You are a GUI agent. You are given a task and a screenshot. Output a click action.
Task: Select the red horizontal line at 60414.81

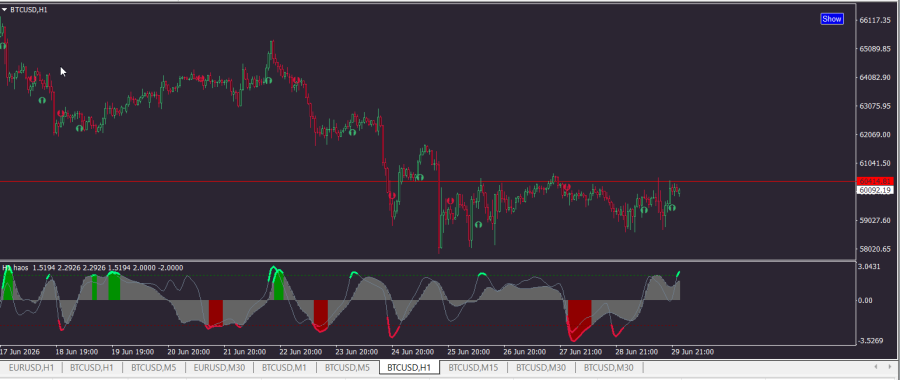pyautogui.click(x=428, y=181)
